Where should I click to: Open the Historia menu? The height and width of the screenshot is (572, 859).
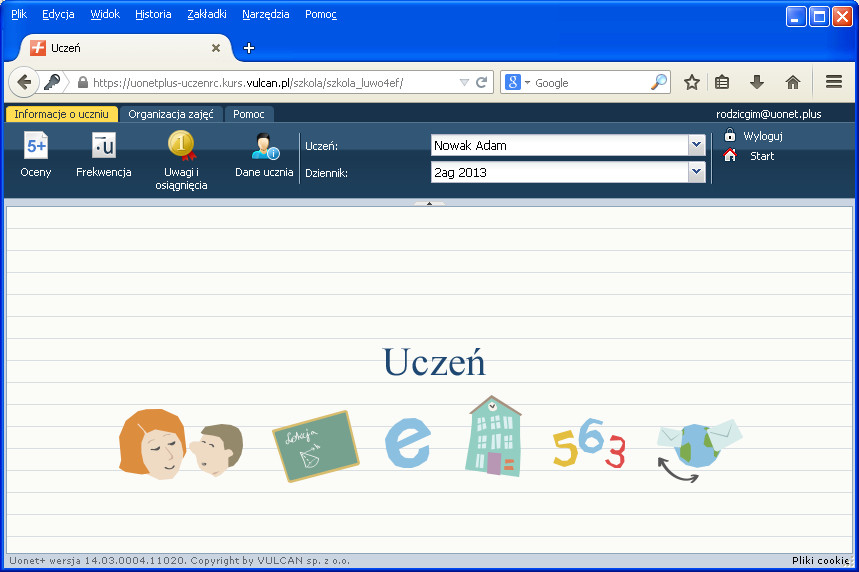(x=153, y=14)
